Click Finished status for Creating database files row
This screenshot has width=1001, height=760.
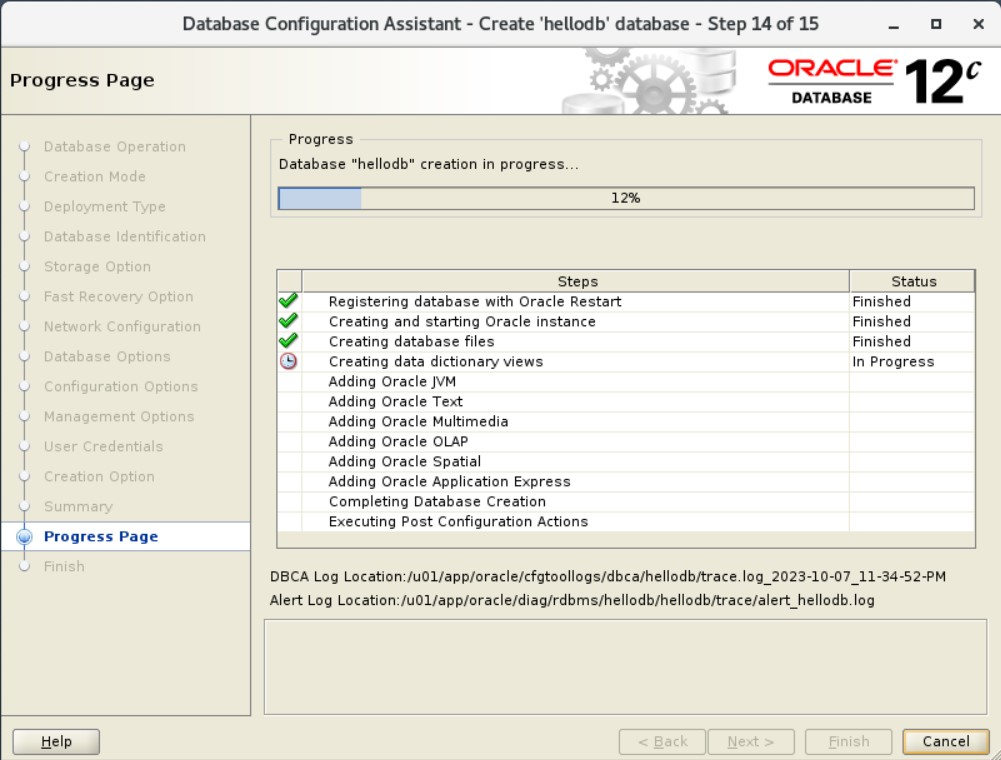click(x=912, y=341)
